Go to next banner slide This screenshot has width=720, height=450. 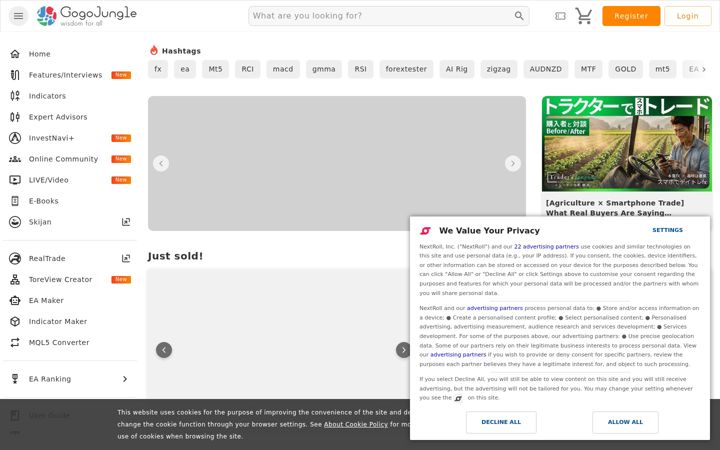point(513,163)
